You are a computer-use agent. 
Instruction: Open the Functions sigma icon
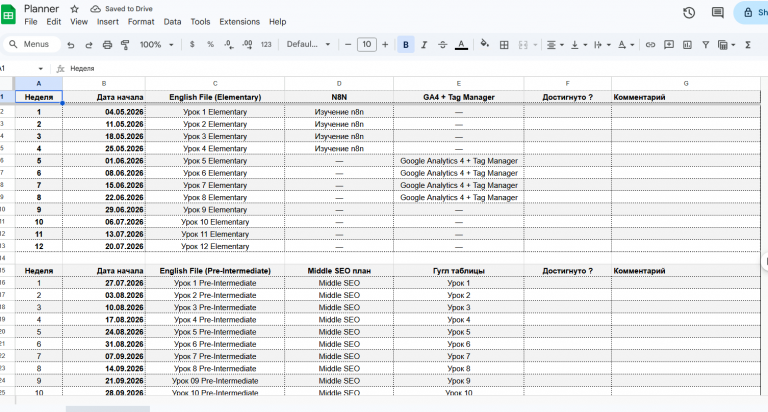pos(748,45)
